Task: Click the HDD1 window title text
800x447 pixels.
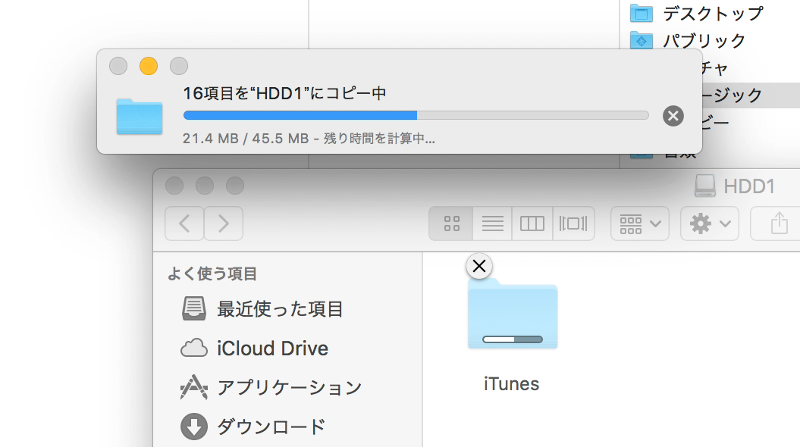Action: click(x=749, y=186)
